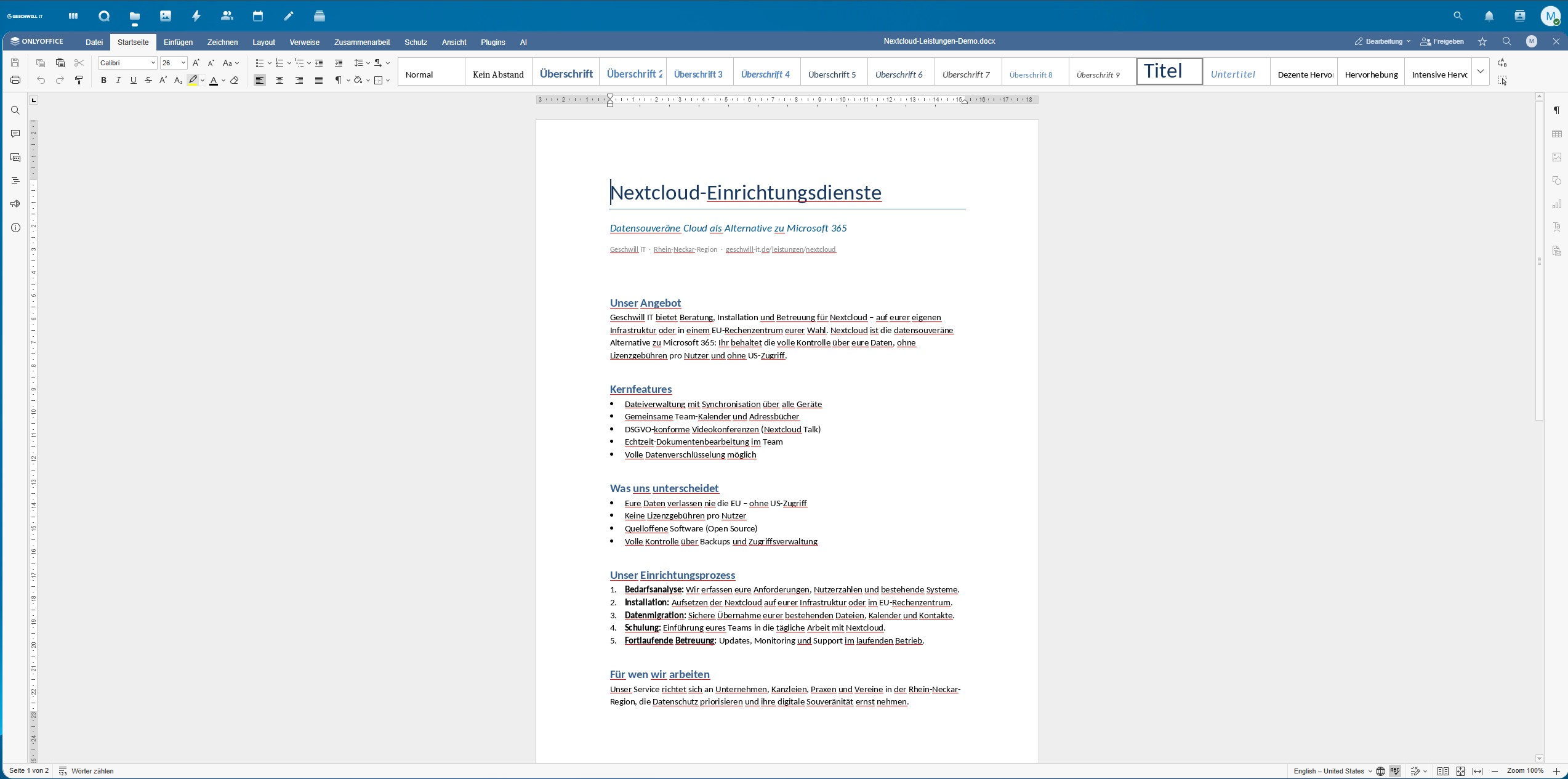Open the numbered list style dropdown
The width and height of the screenshot is (1568, 779).
(x=289, y=63)
